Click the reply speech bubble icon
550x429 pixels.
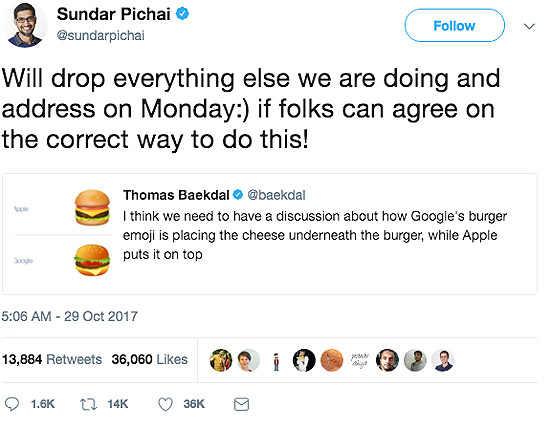[12, 404]
